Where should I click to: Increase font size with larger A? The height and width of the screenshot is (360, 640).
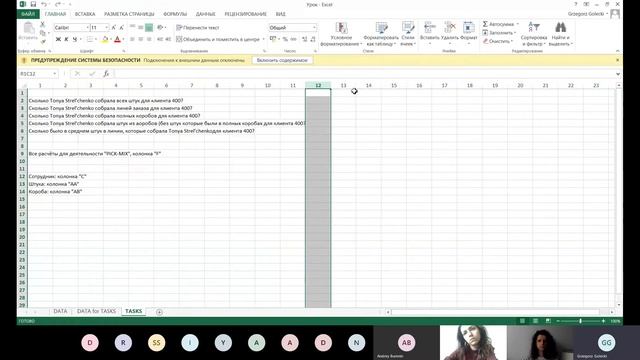114,27
